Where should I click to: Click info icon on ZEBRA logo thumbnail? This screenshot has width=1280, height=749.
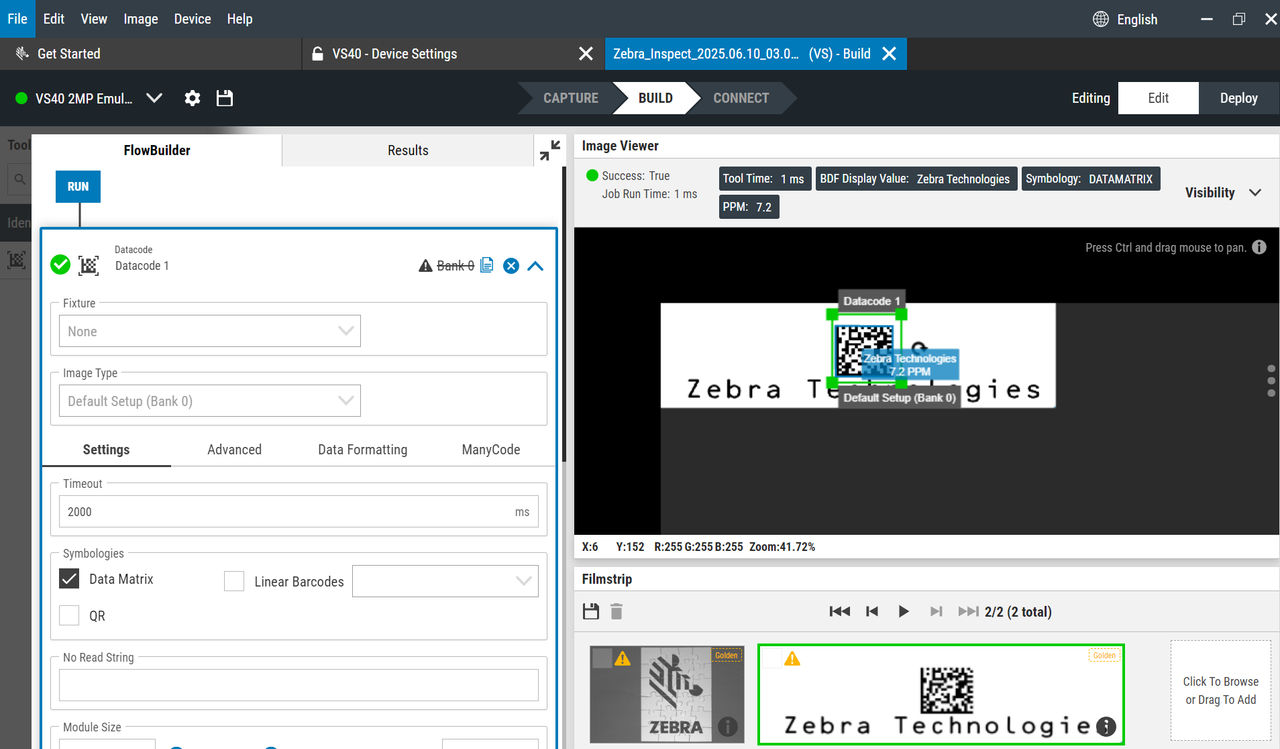728,727
